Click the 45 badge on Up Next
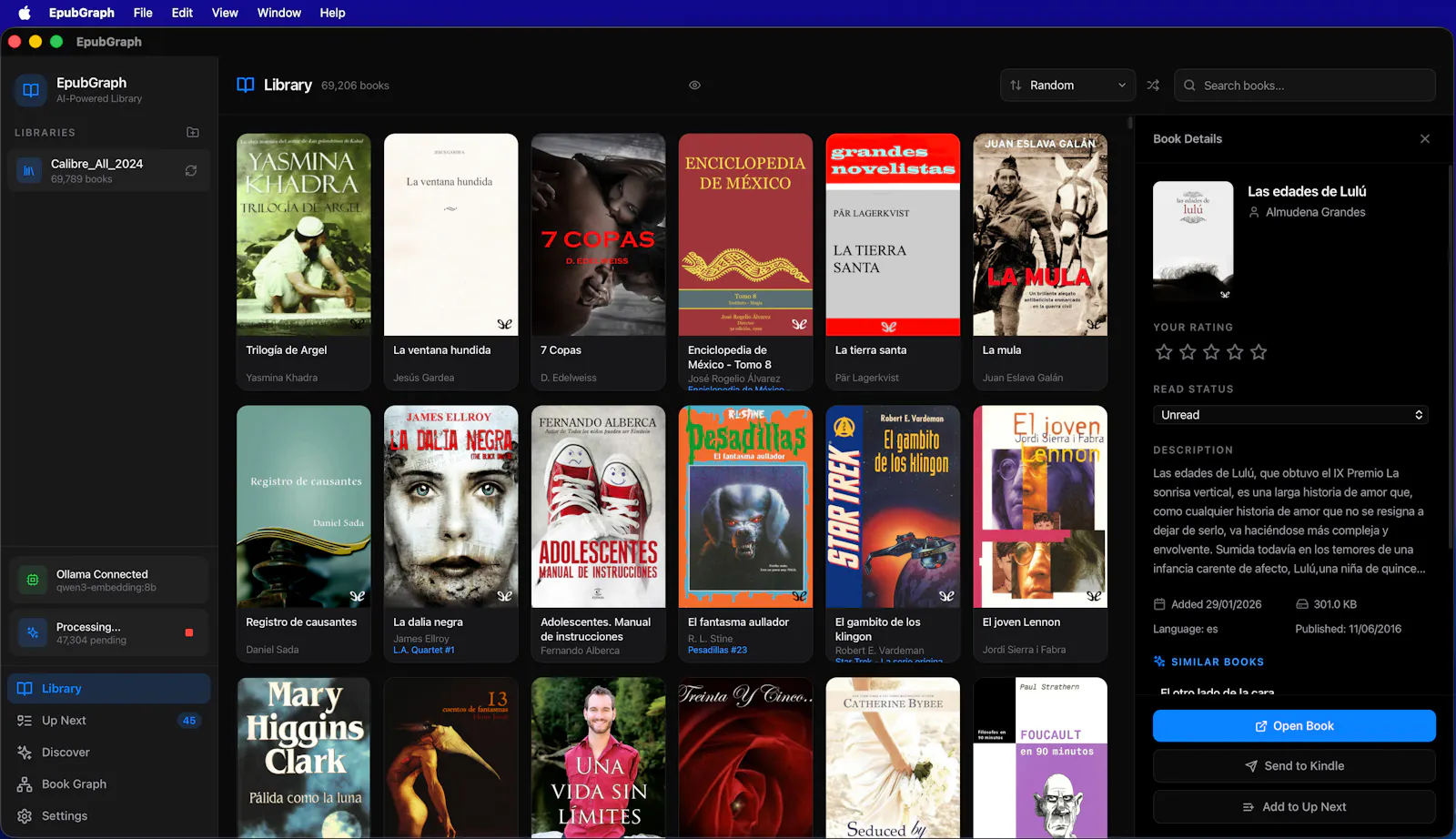 [189, 720]
